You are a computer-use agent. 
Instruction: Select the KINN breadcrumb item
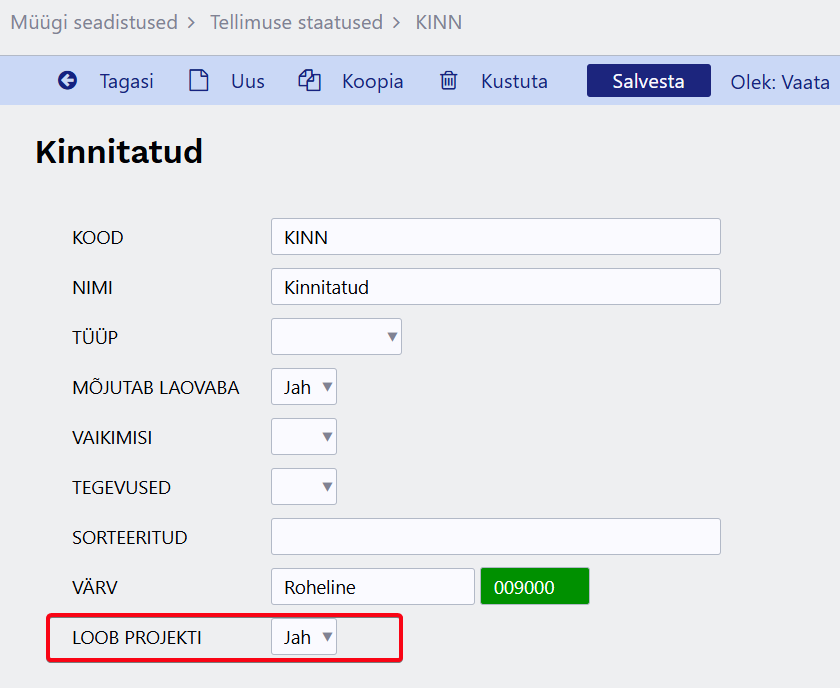pyautogui.click(x=439, y=21)
